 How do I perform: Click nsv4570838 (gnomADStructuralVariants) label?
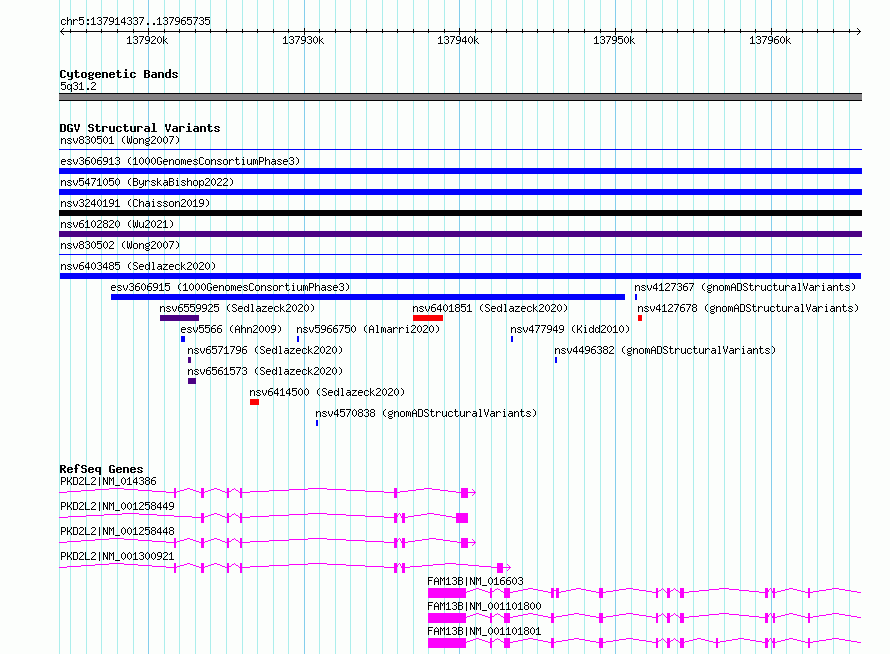coord(426,413)
